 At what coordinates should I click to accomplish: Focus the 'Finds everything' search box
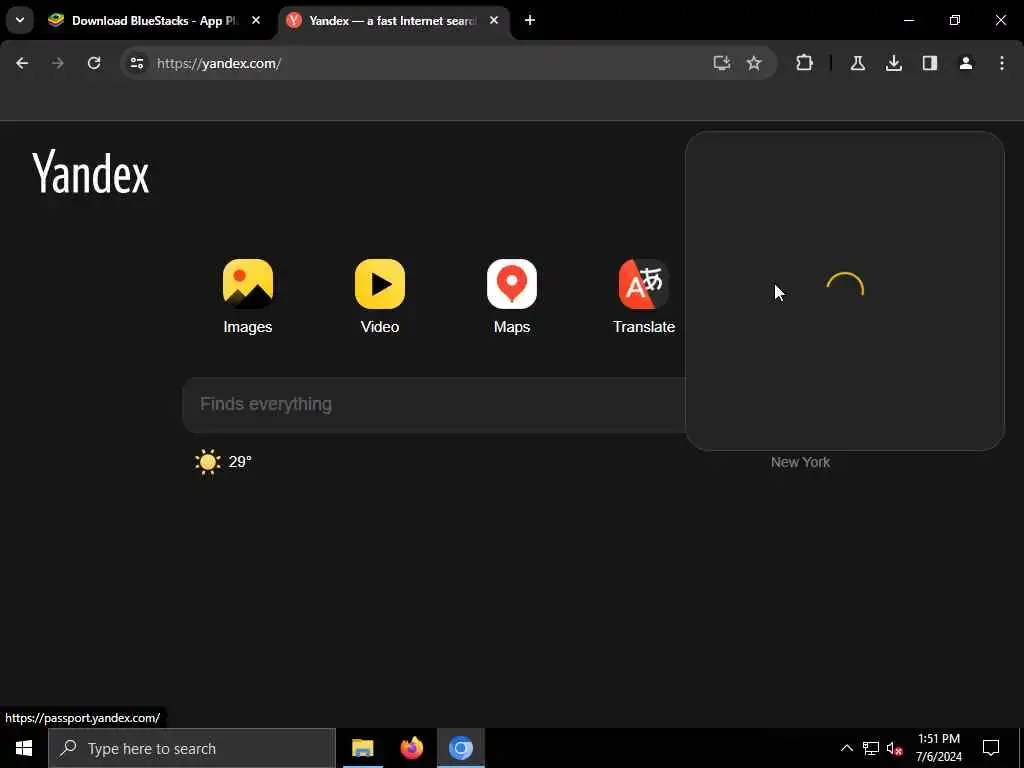[x=434, y=404]
